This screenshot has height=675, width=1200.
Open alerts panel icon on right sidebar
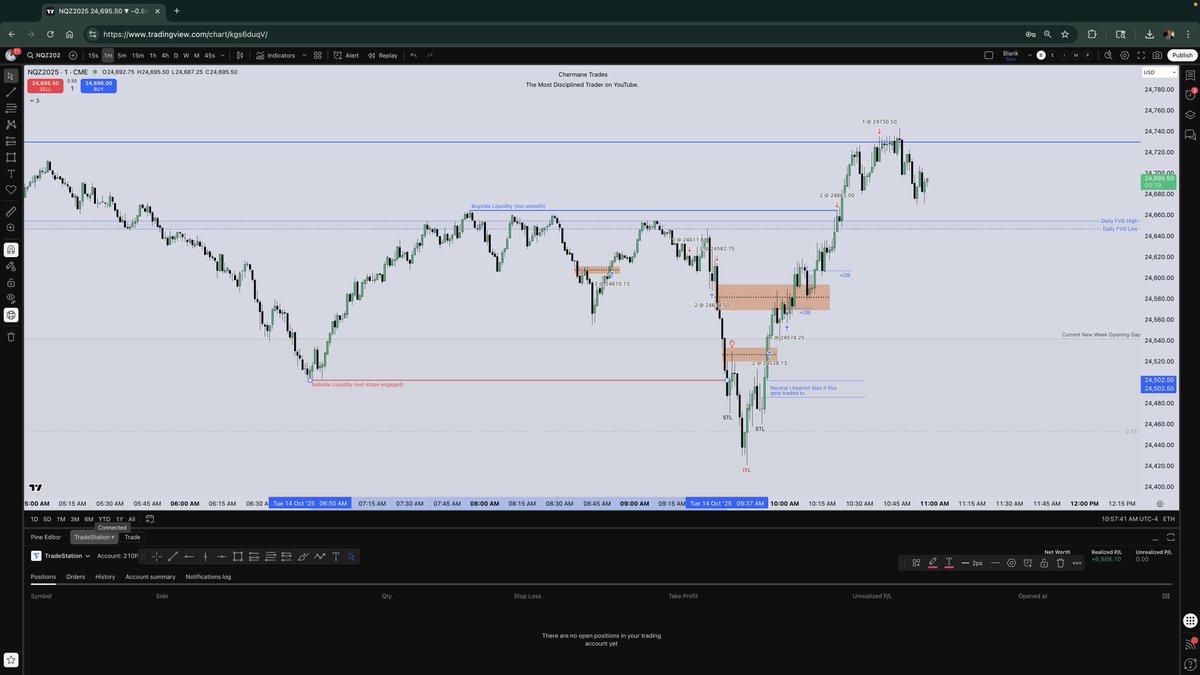click(1190, 95)
